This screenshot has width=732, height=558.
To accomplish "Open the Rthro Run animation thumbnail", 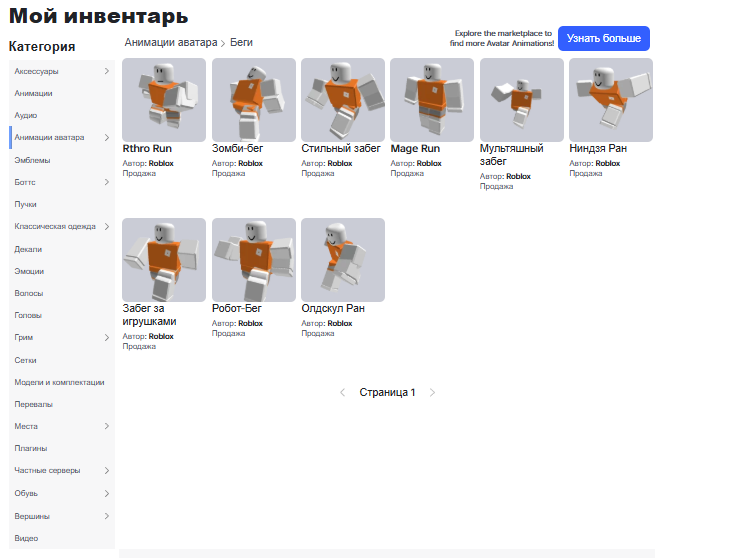I will pyautogui.click(x=164, y=100).
